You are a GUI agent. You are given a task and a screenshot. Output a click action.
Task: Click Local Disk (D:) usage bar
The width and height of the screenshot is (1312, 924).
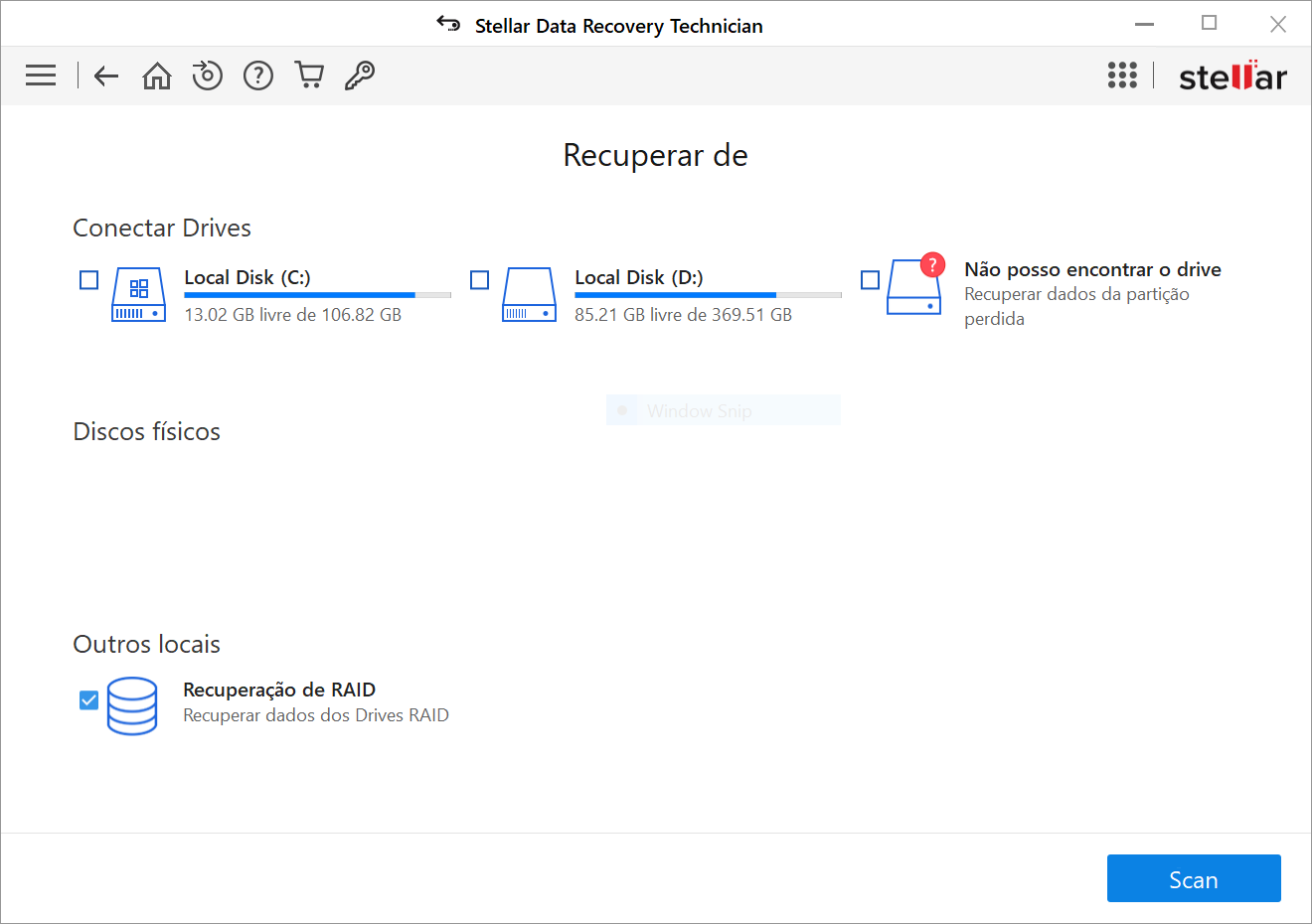pyautogui.click(x=709, y=295)
